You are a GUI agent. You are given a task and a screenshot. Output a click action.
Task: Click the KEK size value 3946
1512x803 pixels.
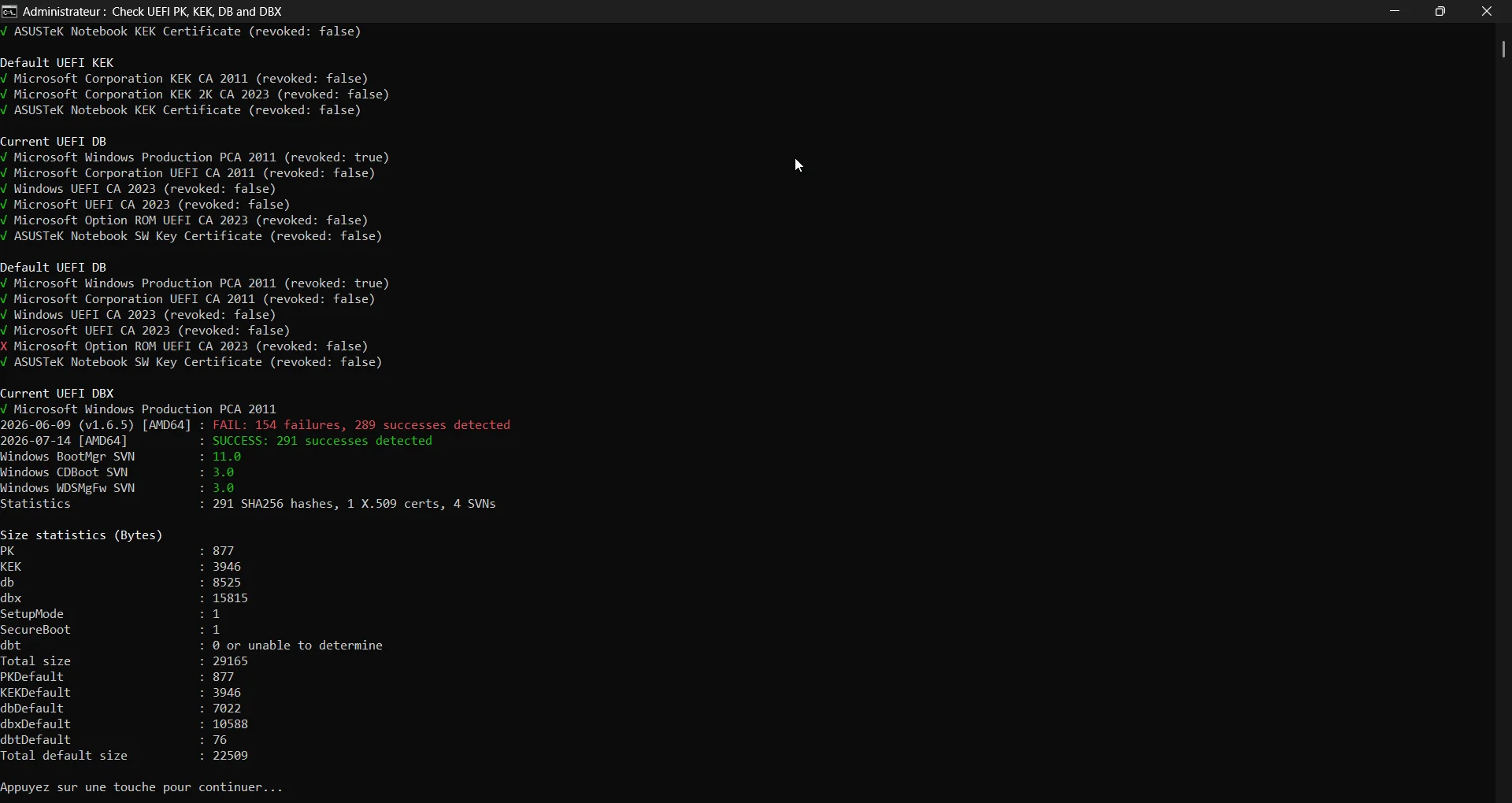(x=228, y=567)
